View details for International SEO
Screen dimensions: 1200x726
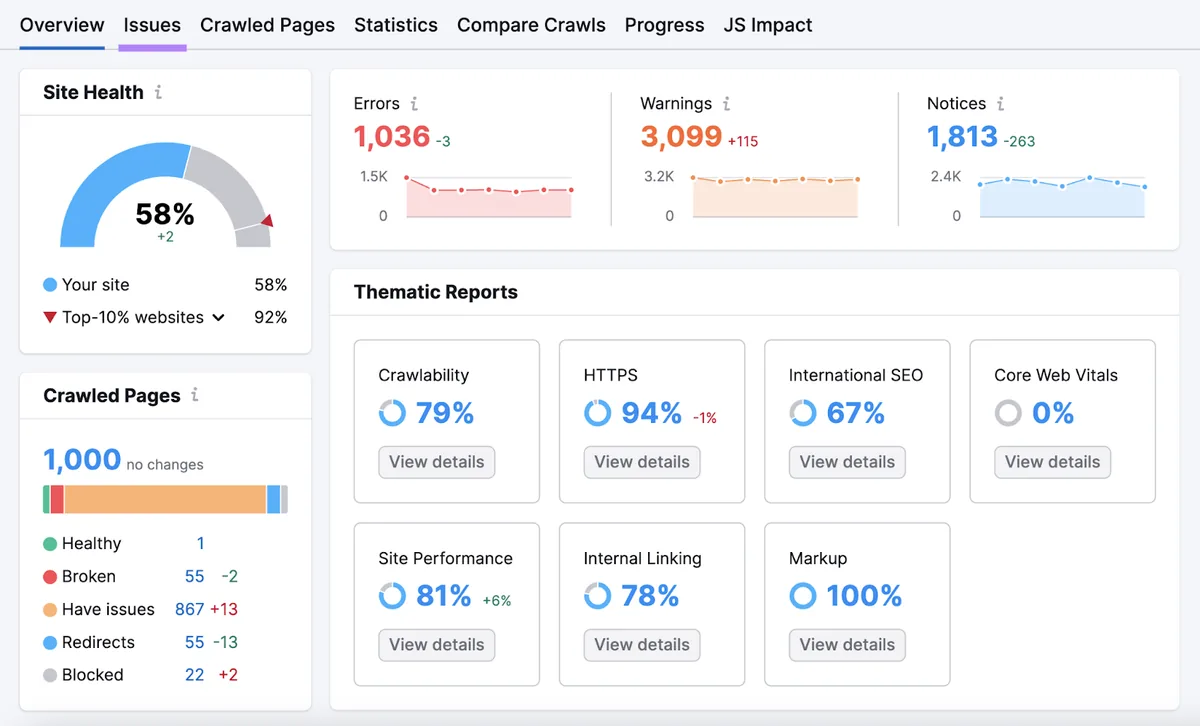pos(847,462)
